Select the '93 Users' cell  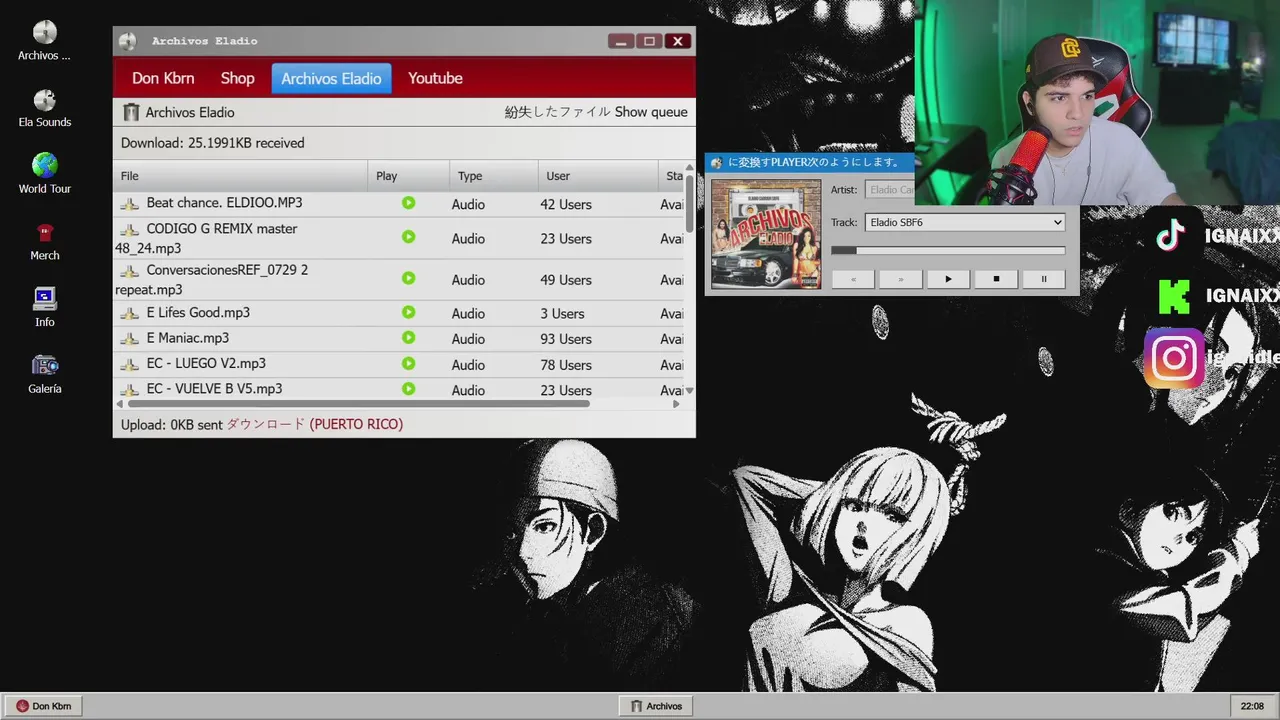566,339
